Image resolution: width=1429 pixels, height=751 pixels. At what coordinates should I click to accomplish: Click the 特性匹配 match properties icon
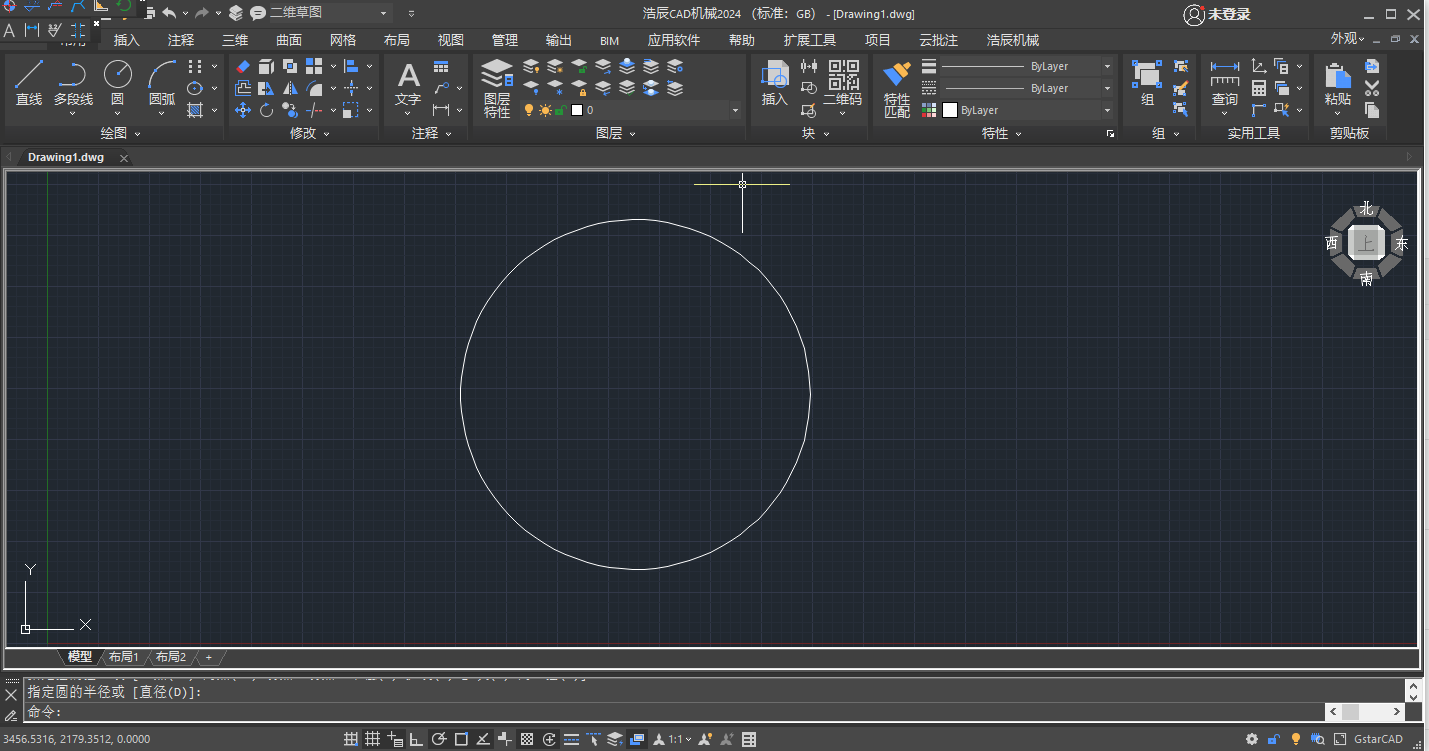pos(897,89)
